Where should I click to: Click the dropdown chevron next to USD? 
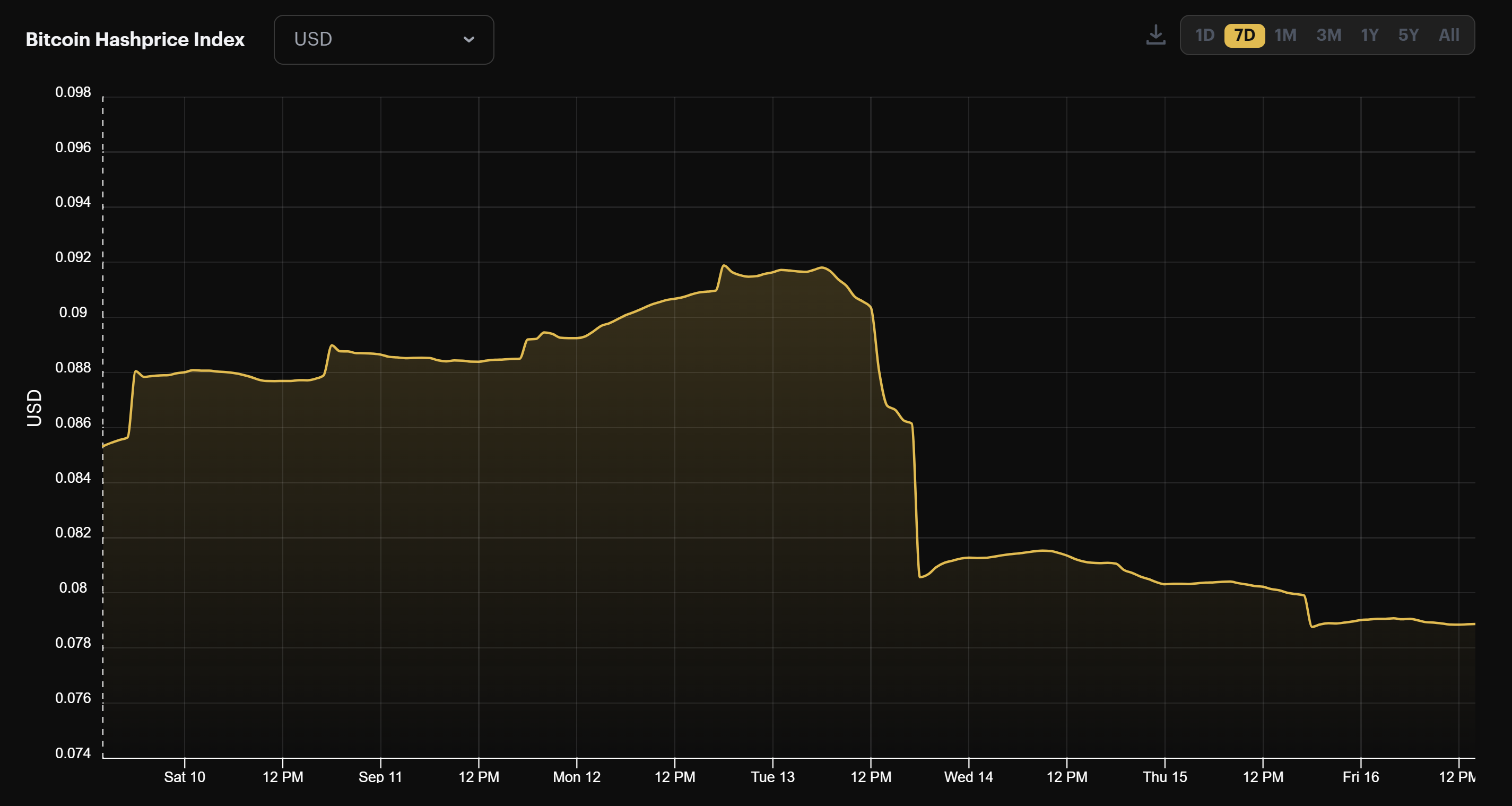(468, 40)
